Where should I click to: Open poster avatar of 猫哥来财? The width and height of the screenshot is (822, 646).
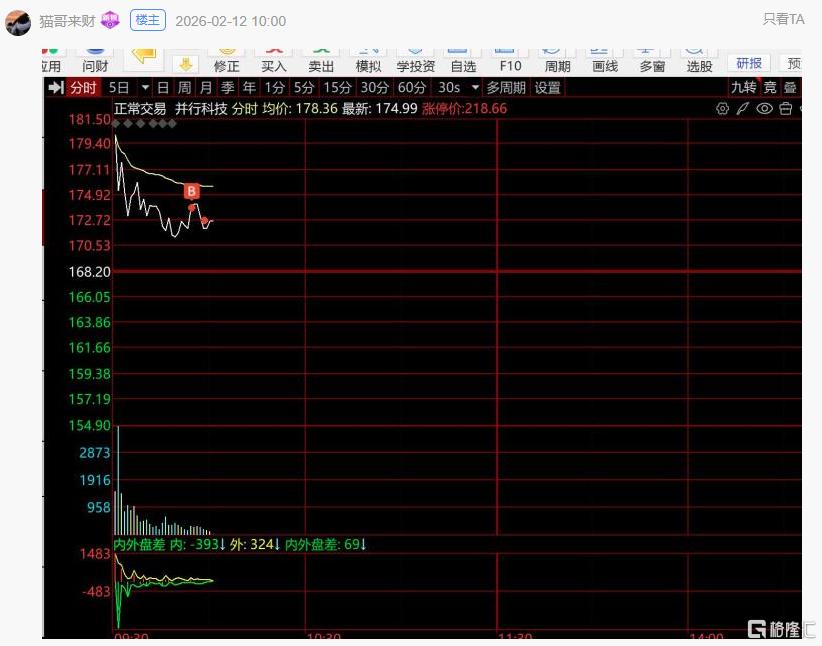tap(18, 21)
